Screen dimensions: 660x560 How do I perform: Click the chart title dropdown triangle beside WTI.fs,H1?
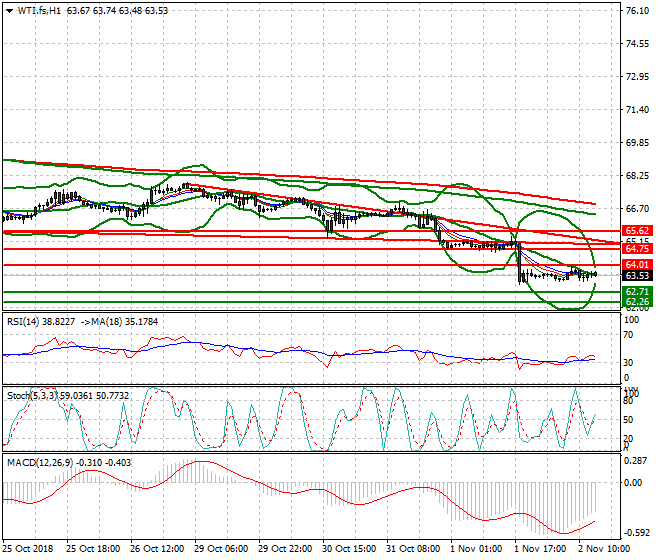(9, 11)
